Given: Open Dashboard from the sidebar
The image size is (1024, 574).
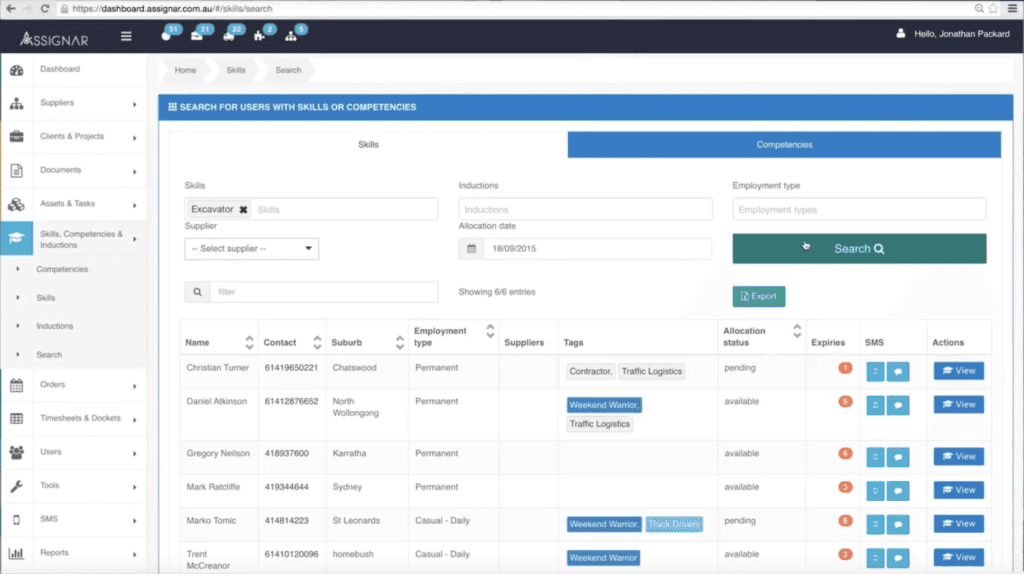Looking at the screenshot, I should [60, 69].
